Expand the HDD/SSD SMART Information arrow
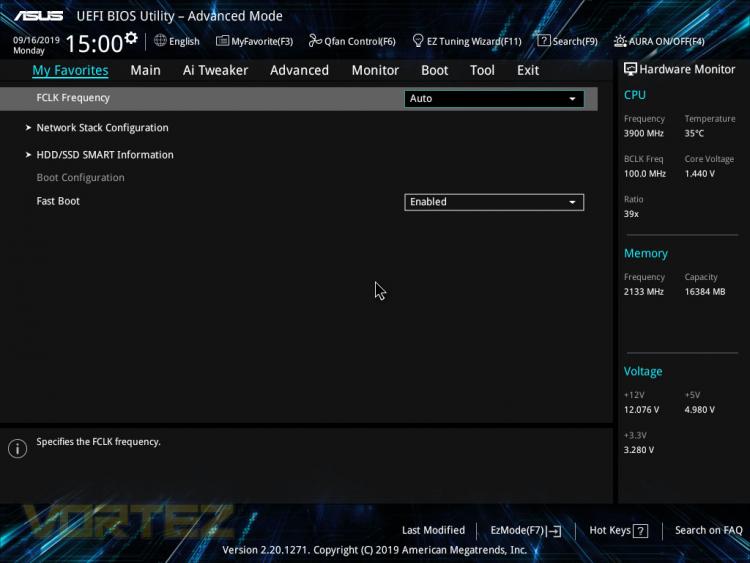This screenshot has height=563, width=750. coord(28,155)
